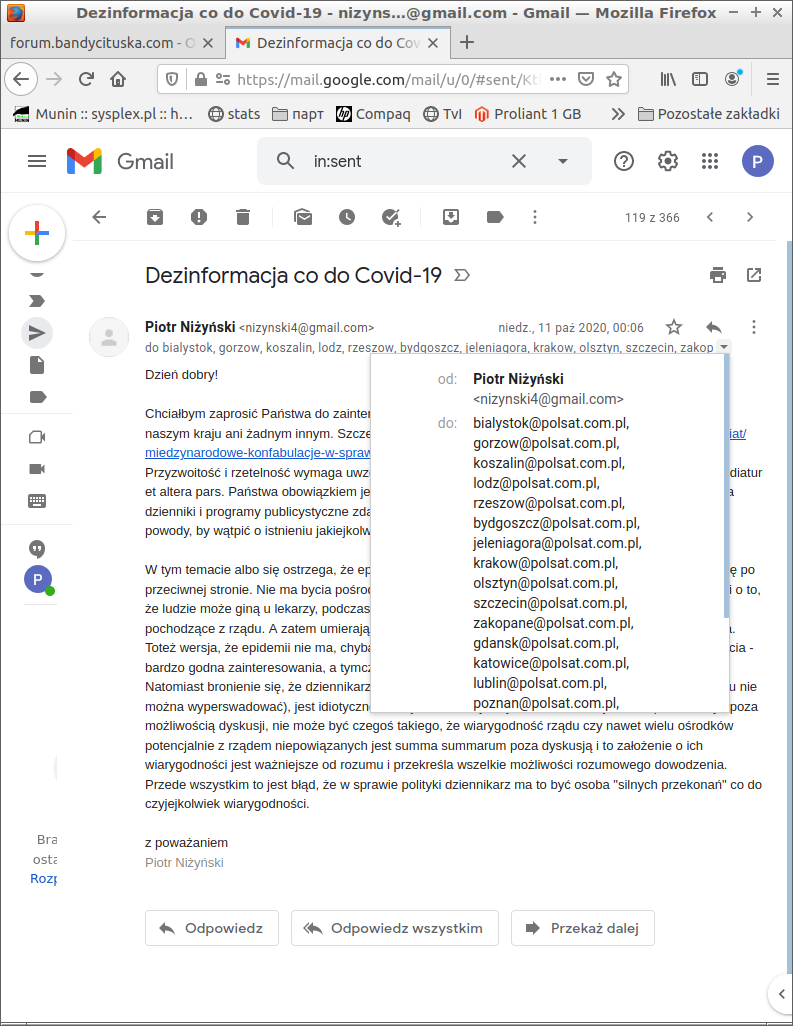Show search options dropdown arrow

point(563,161)
